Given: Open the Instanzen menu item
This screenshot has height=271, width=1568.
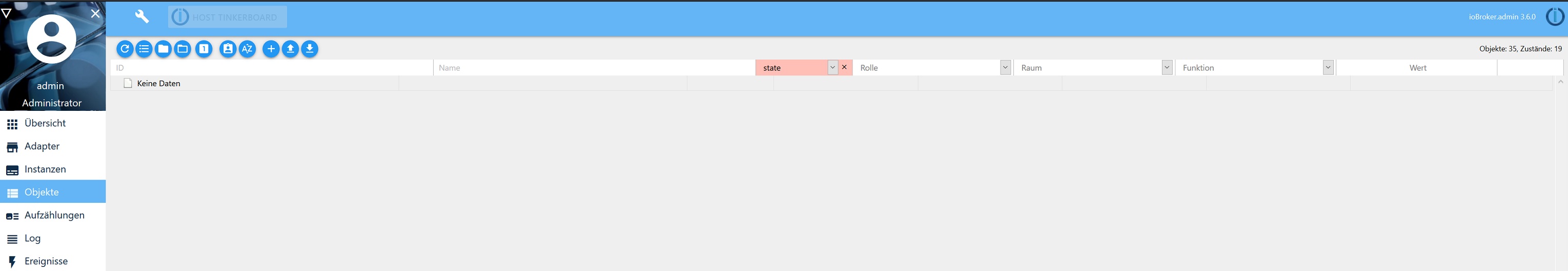Looking at the screenshot, I should (x=53, y=169).
